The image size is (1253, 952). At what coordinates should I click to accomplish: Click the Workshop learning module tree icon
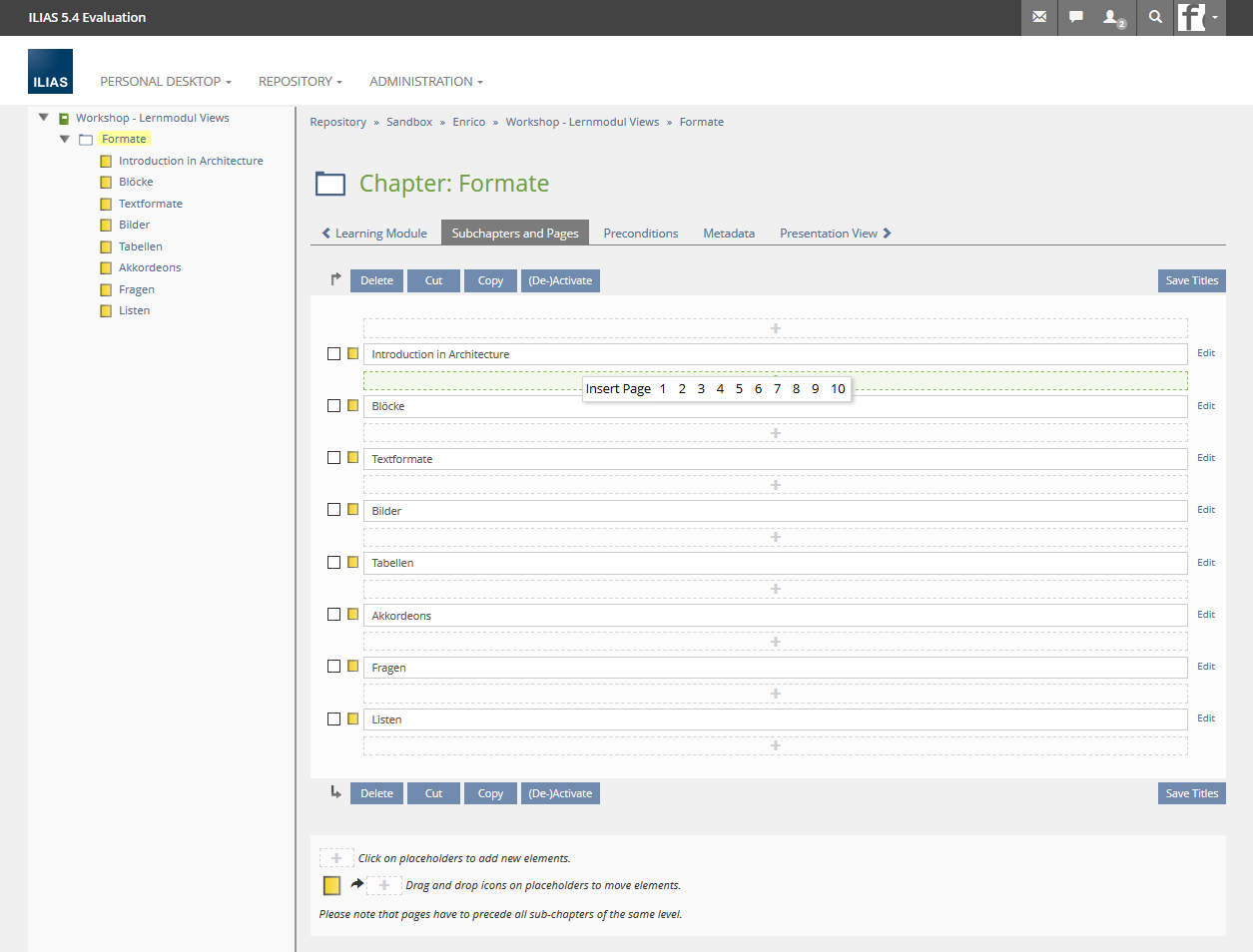pyautogui.click(x=64, y=118)
